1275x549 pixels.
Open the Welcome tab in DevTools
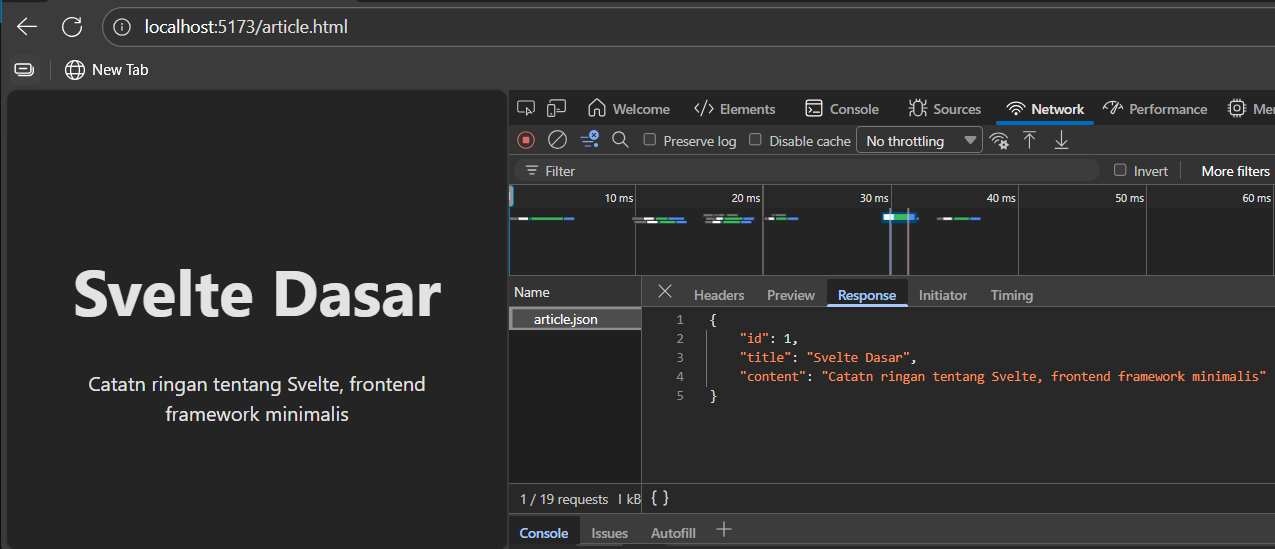click(x=629, y=109)
